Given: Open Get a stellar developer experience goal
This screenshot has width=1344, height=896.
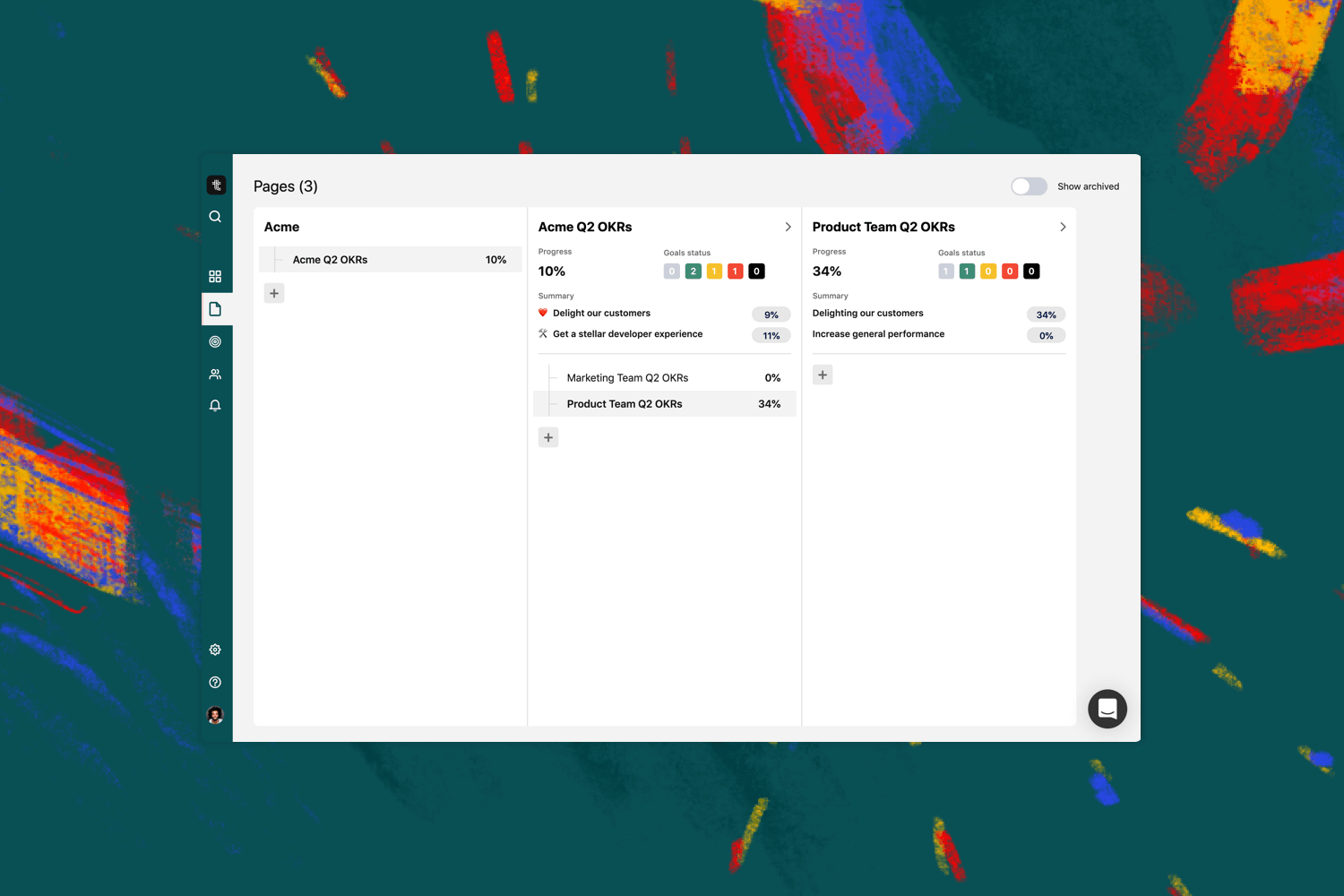Looking at the screenshot, I should click(x=627, y=333).
